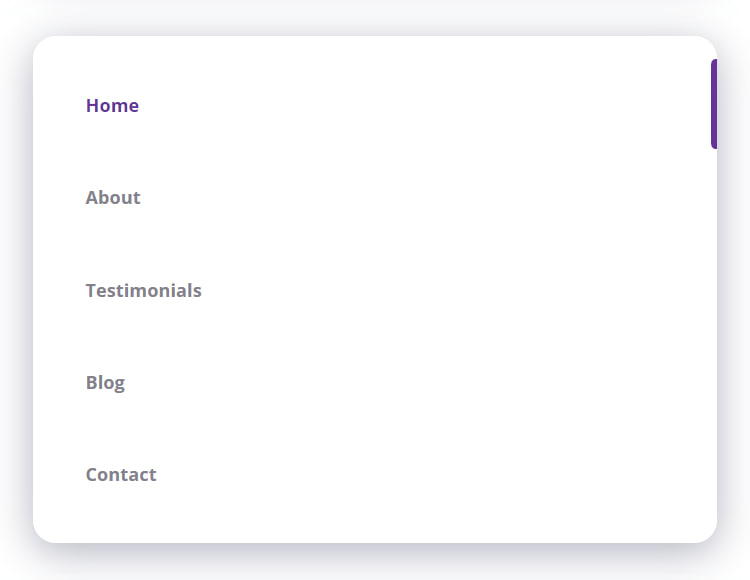Return to Home via the first menu item
The image size is (750, 580).
112,106
